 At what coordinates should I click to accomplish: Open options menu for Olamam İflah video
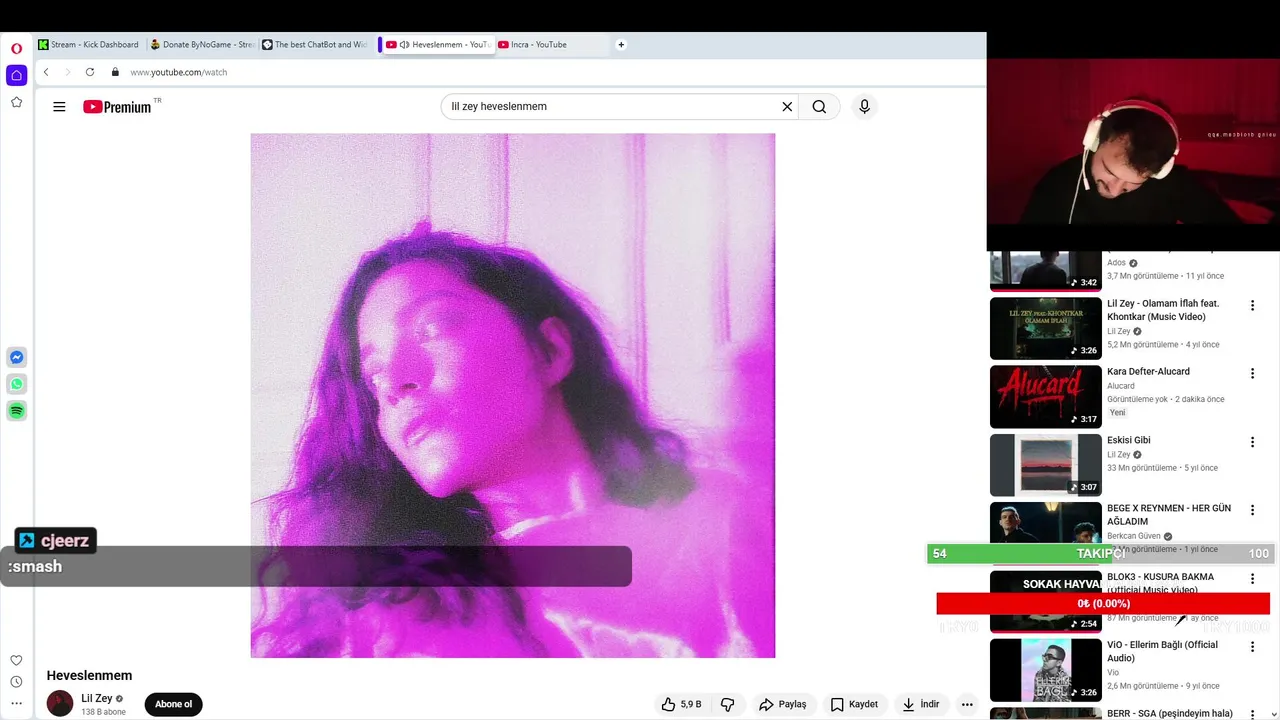(1252, 305)
